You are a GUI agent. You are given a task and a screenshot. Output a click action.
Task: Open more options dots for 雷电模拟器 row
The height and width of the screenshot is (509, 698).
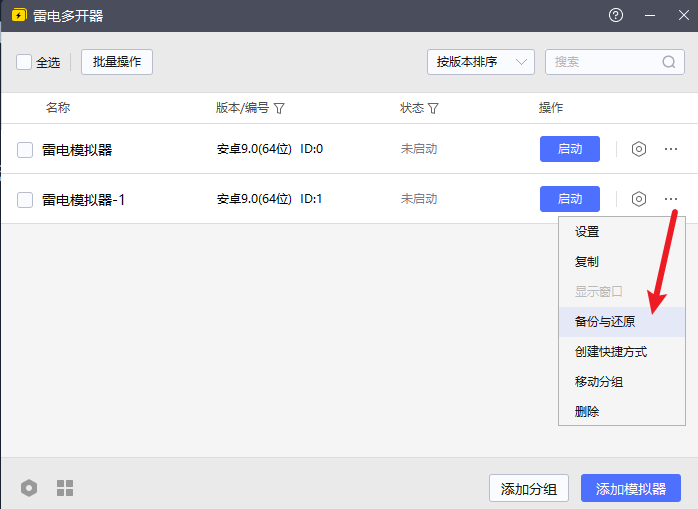click(671, 149)
